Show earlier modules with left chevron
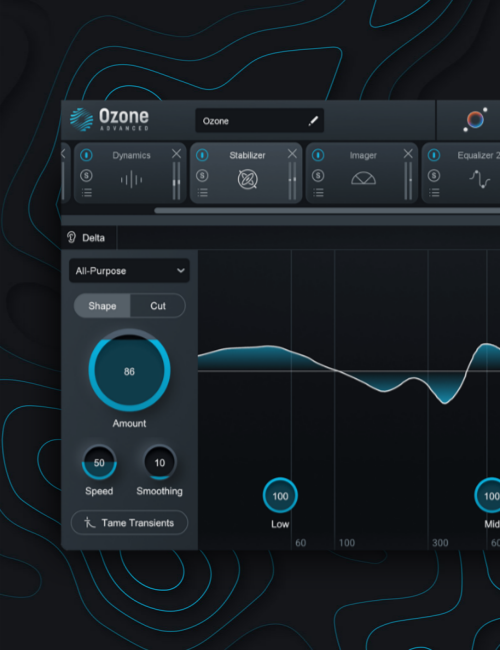Viewport: 500px width, 650px height. [x=63, y=154]
